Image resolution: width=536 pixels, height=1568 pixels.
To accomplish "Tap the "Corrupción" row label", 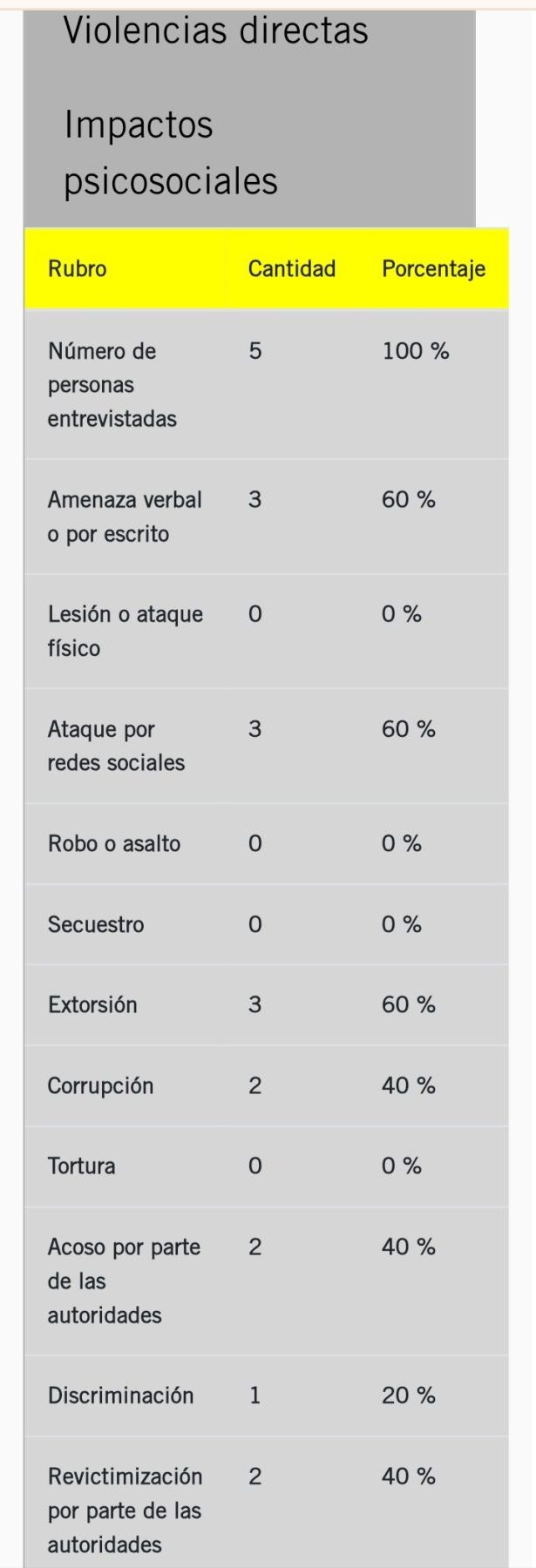I will [100, 1085].
